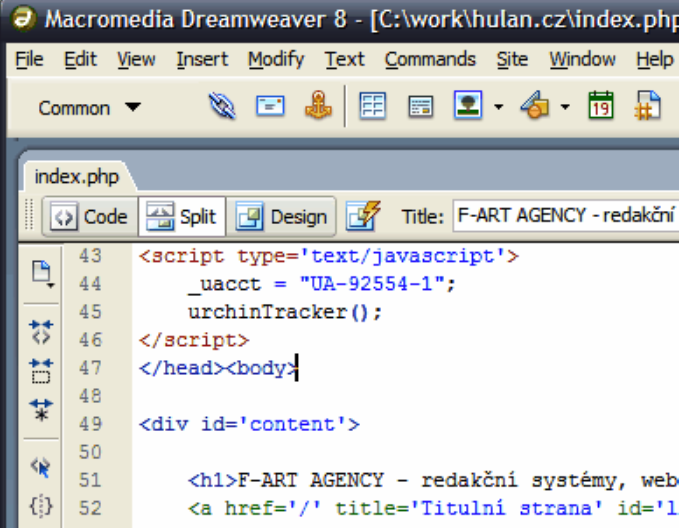The width and height of the screenshot is (680, 529).
Task: Select Parent Tag in coding toolbar
Action: pos(41,467)
